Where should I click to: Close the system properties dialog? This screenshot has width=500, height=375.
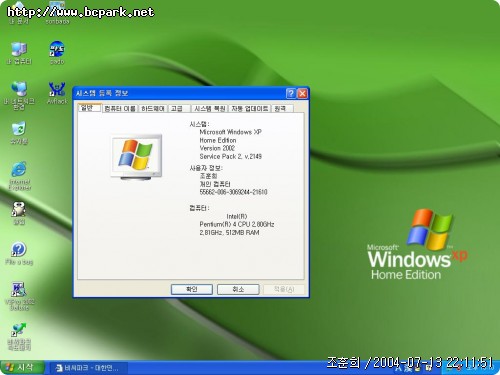point(302,93)
